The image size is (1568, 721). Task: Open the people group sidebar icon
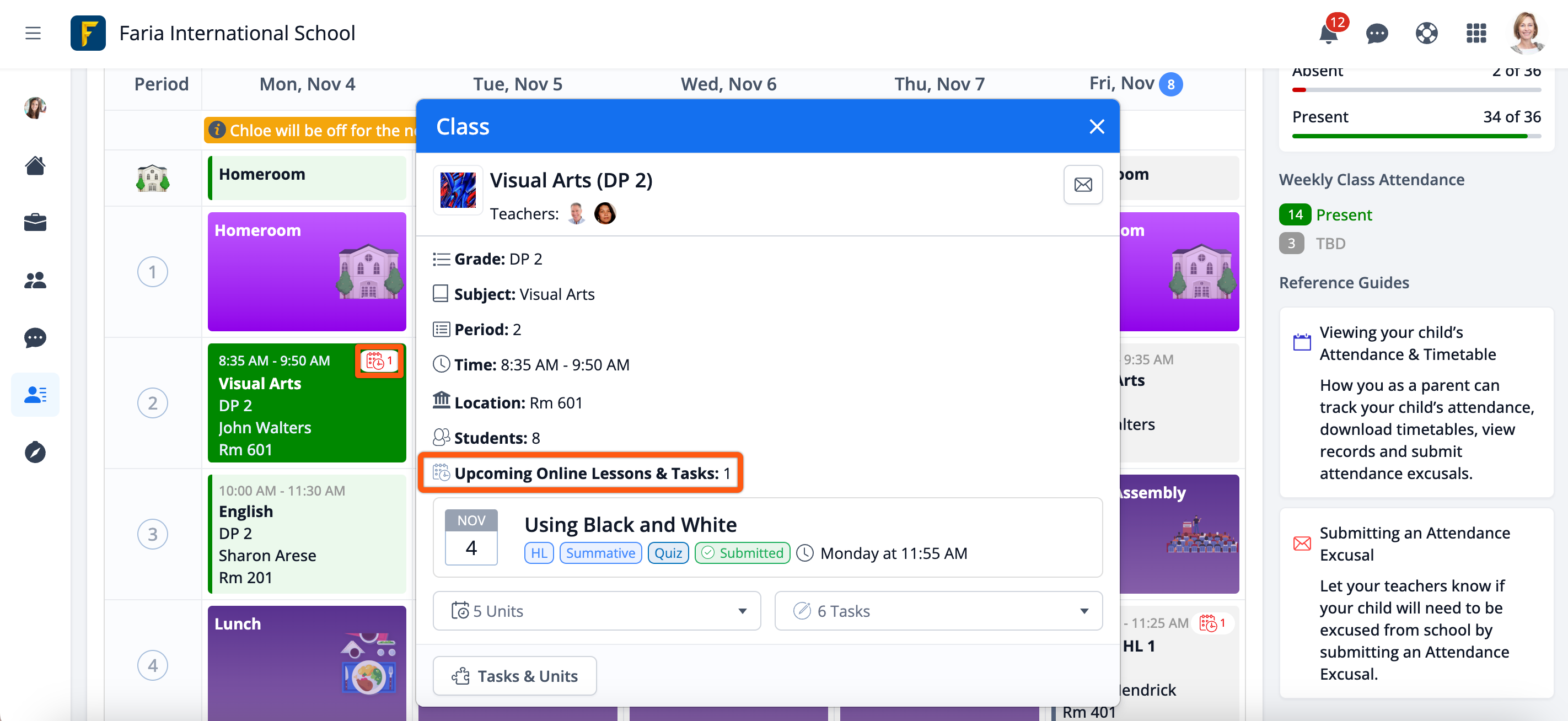click(x=35, y=280)
